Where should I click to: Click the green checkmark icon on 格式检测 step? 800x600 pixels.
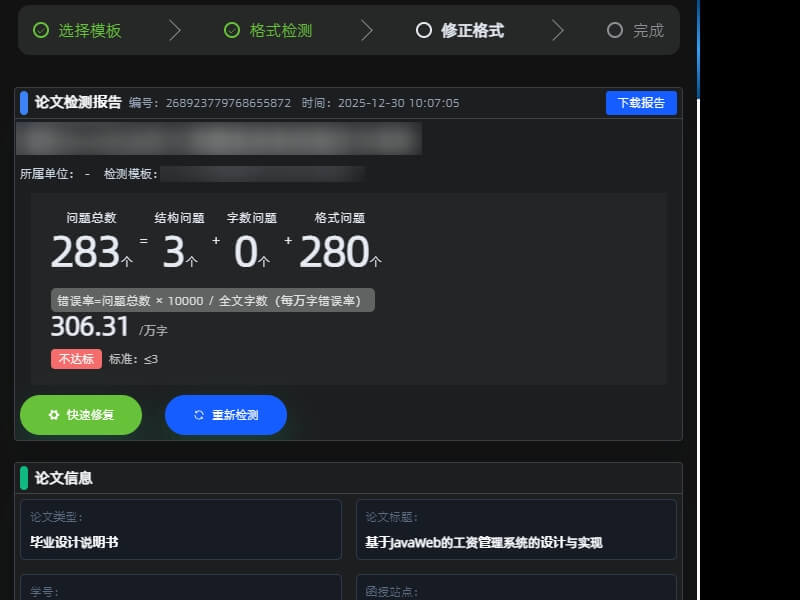(232, 31)
